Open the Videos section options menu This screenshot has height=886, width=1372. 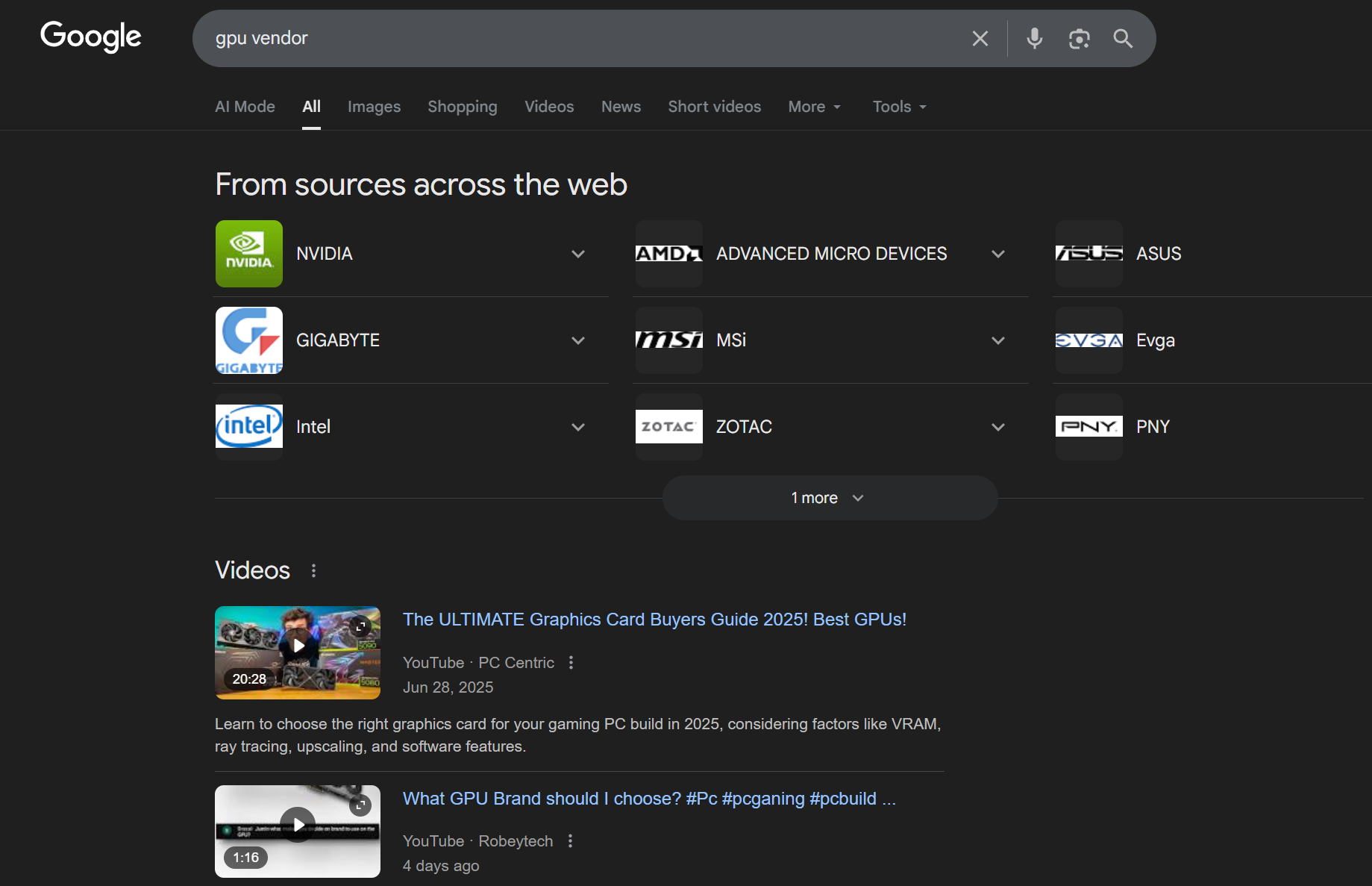313,571
